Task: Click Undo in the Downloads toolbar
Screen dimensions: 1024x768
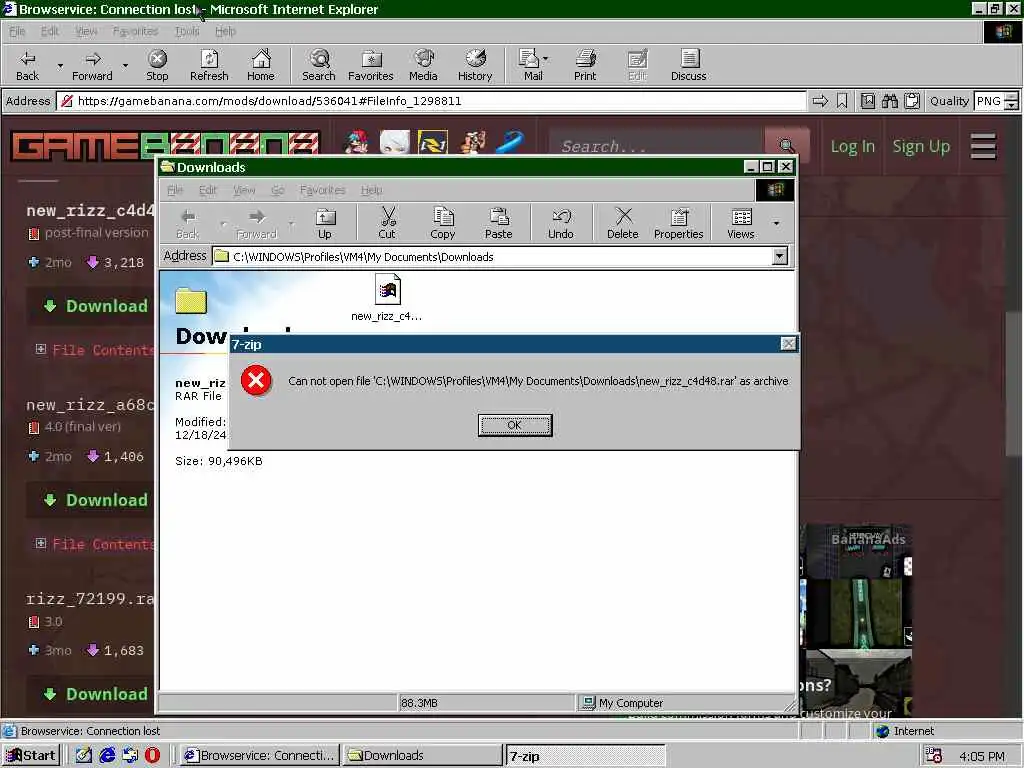Action: click(x=560, y=223)
